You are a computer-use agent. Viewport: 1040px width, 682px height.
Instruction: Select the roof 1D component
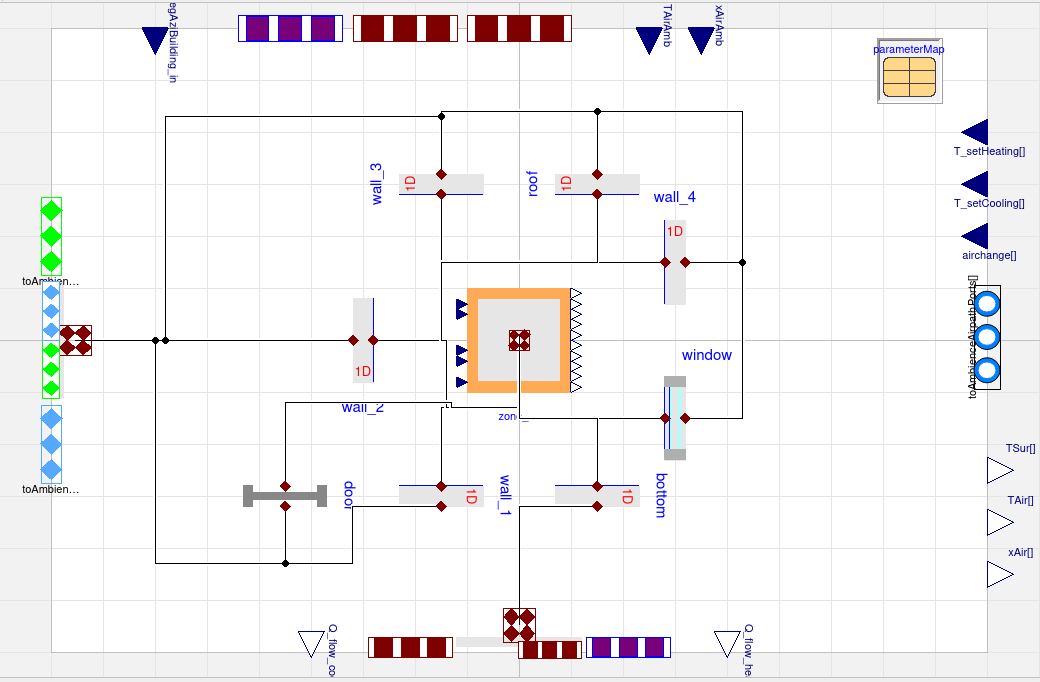click(x=597, y=184)
